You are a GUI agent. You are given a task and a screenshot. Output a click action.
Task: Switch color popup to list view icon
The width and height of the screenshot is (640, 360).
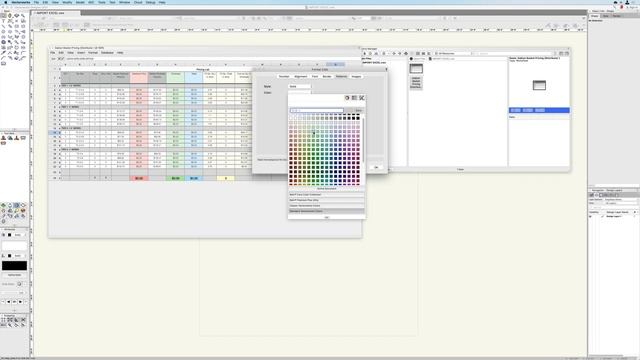(x=354, y=98)
